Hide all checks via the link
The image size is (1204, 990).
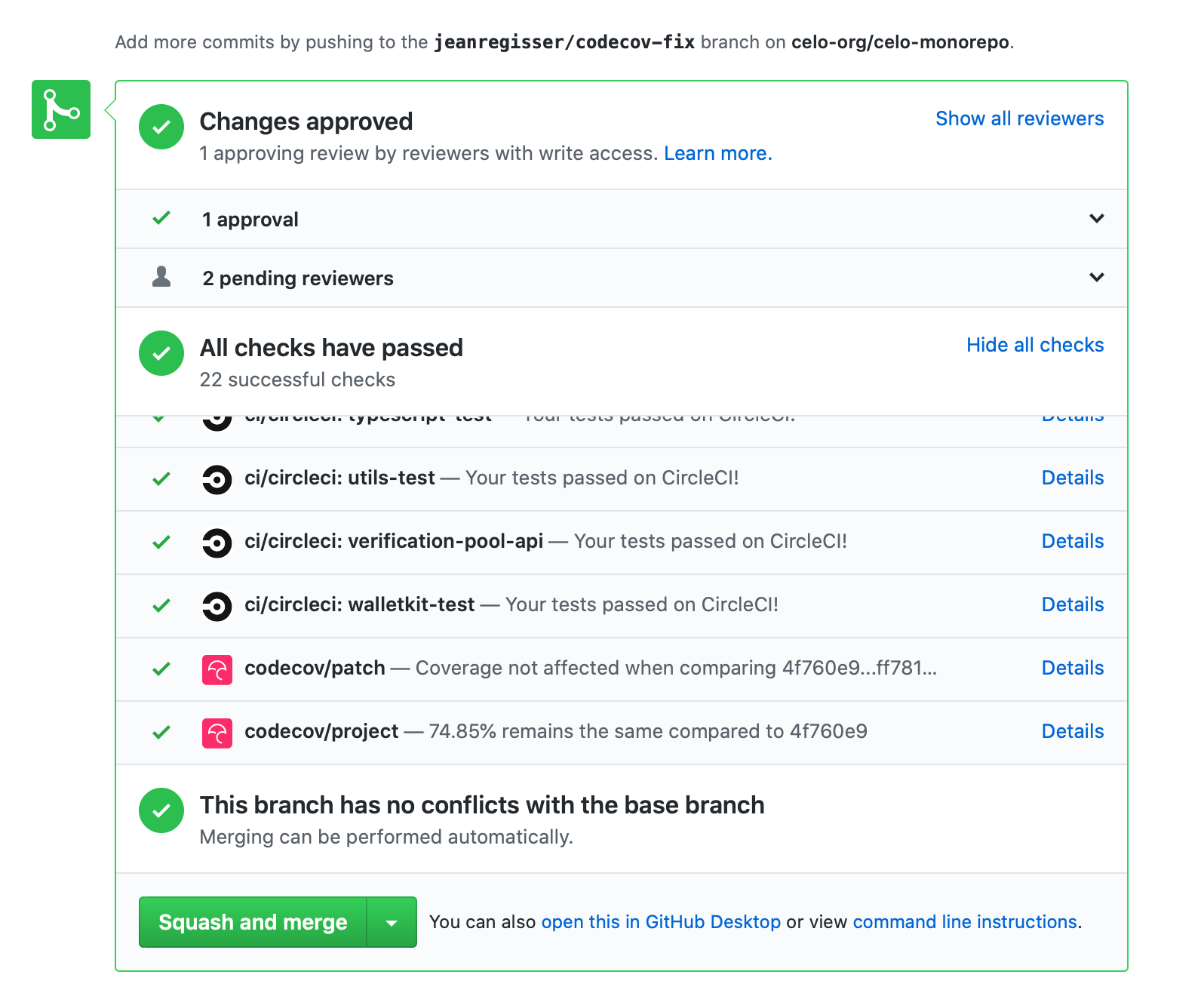click(1035, 345)
